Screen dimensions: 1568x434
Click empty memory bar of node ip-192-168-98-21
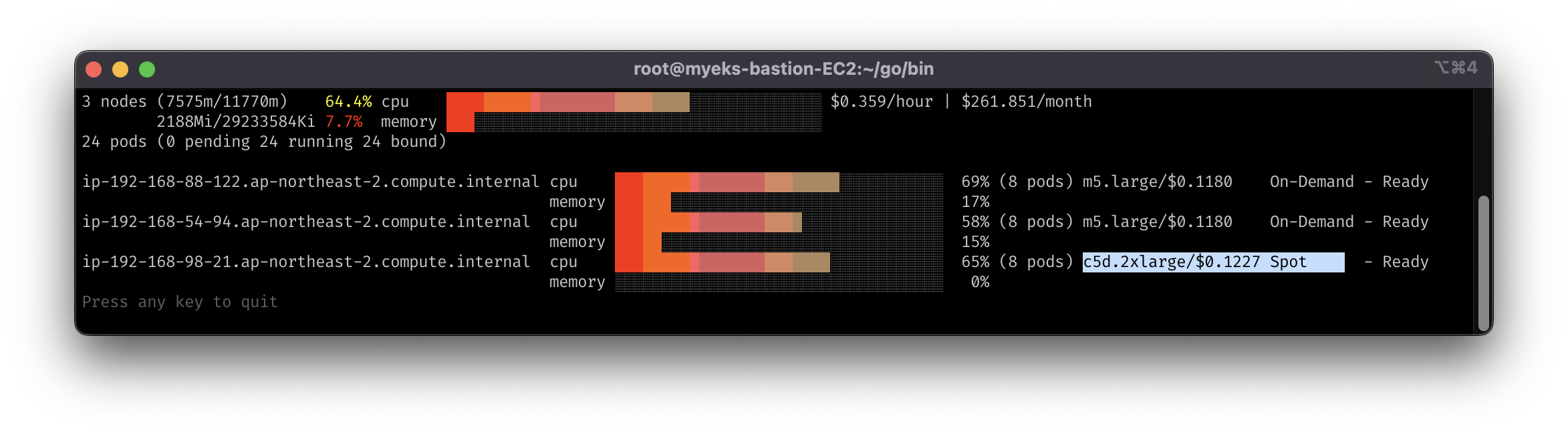click(x=779, y=282)
